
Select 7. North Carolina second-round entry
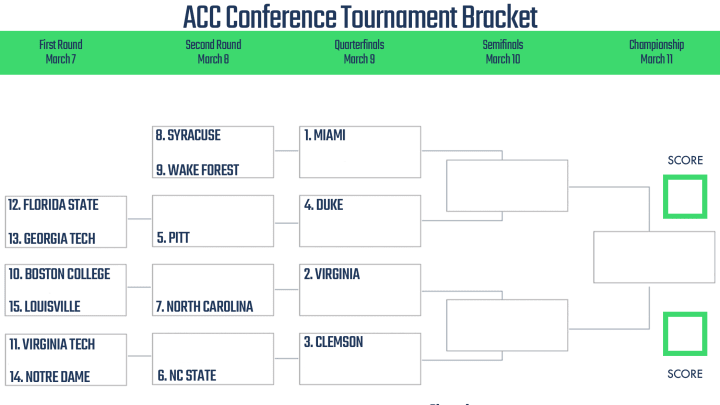204,306
